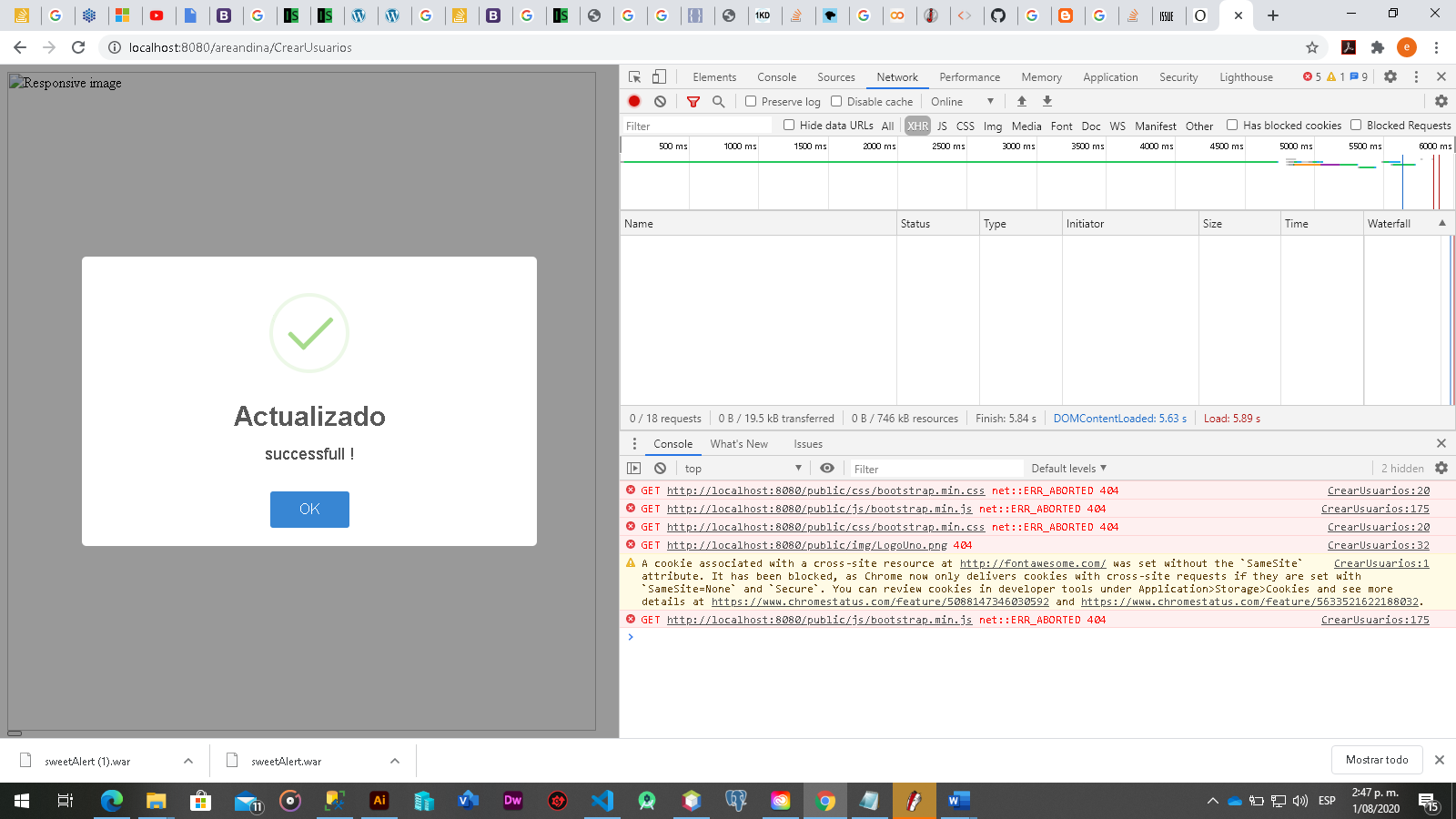Switch to the Sources tab
Screen dimensions: 1456x819
836,77
